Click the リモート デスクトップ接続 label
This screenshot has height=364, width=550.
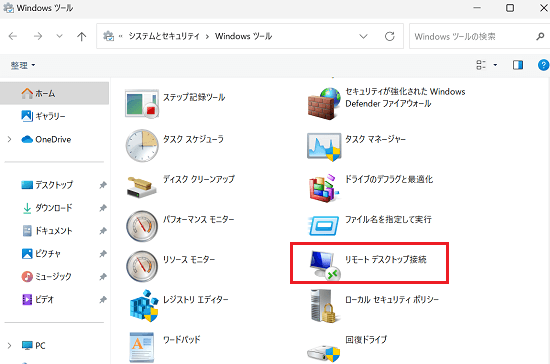(x=386, y=259)
